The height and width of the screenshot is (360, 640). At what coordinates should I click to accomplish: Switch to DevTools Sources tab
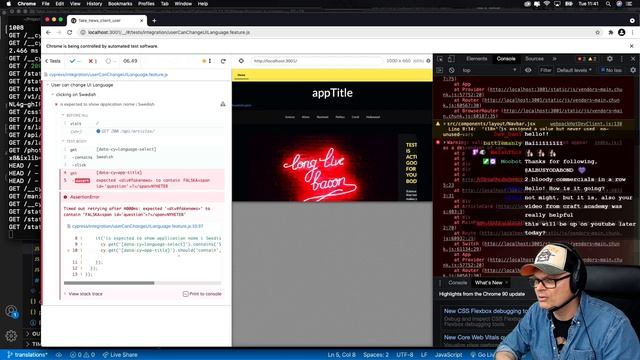tap(534, 59)
